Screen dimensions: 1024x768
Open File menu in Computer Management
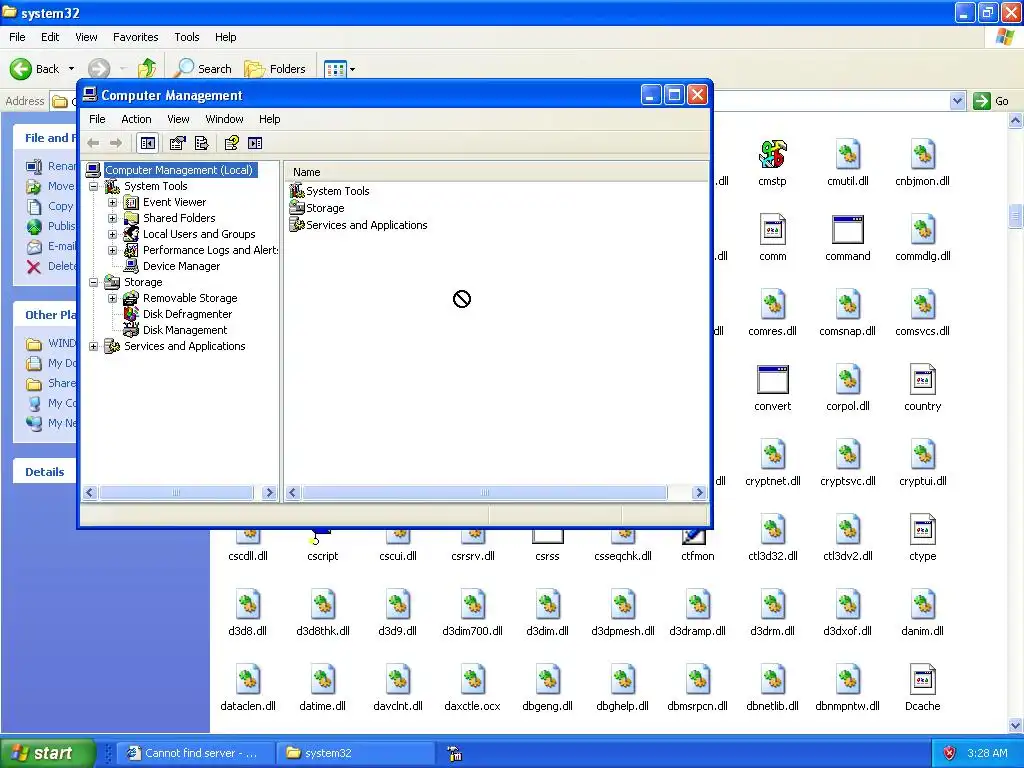tap(97, 119)
